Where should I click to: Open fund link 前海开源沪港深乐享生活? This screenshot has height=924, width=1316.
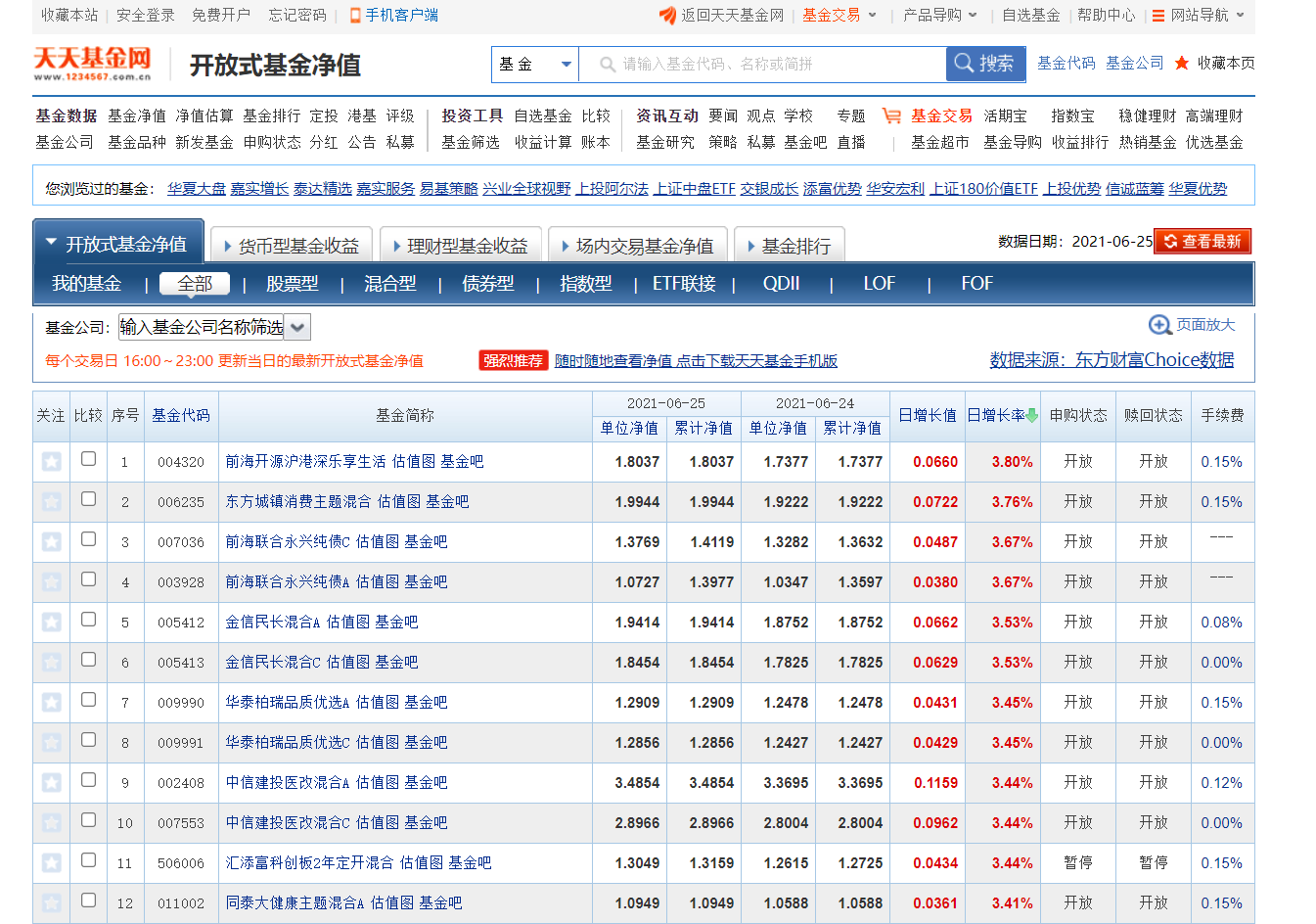pyautogui.click(x=306, y=462)
